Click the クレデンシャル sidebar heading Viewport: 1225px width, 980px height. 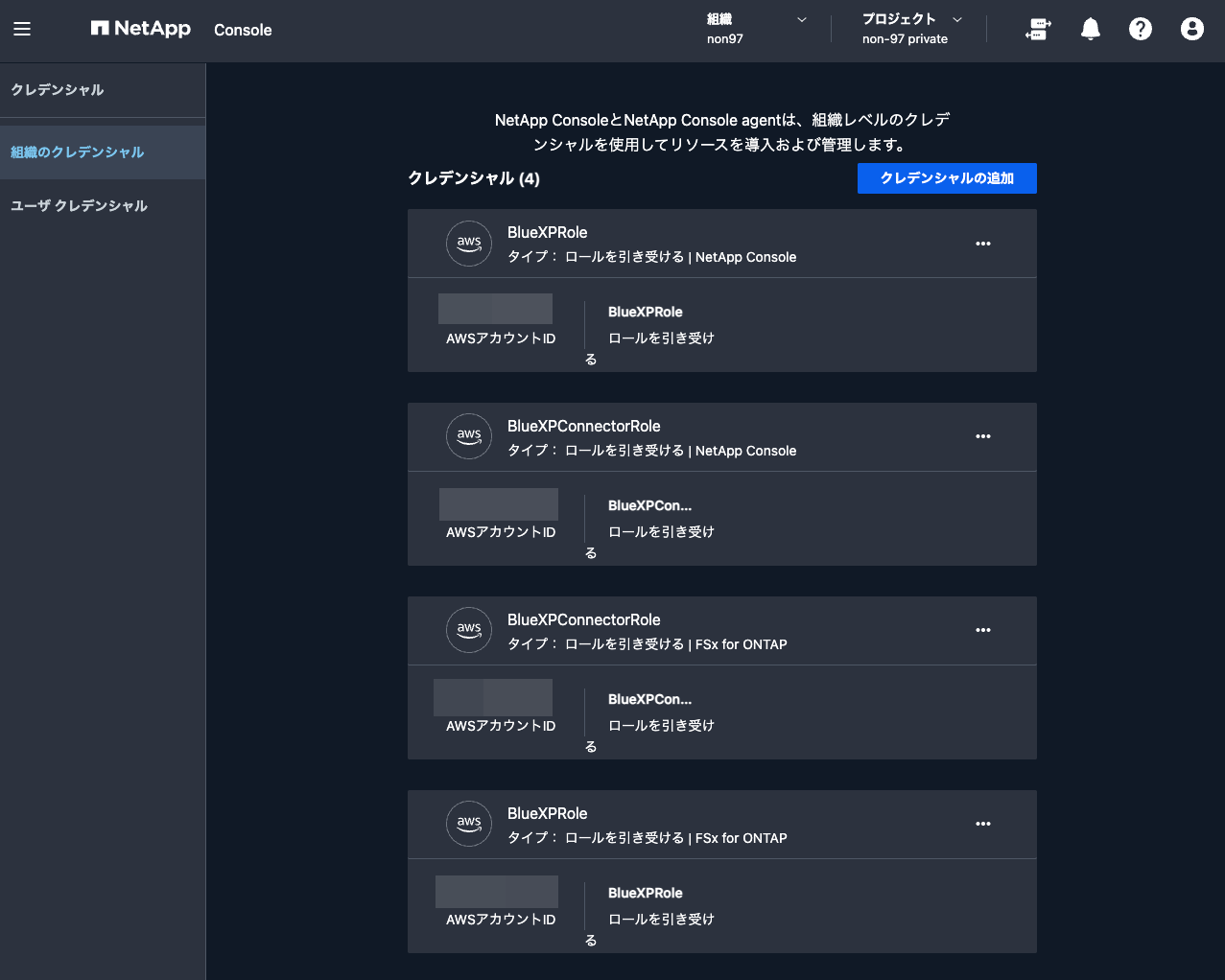coord(58,90)
